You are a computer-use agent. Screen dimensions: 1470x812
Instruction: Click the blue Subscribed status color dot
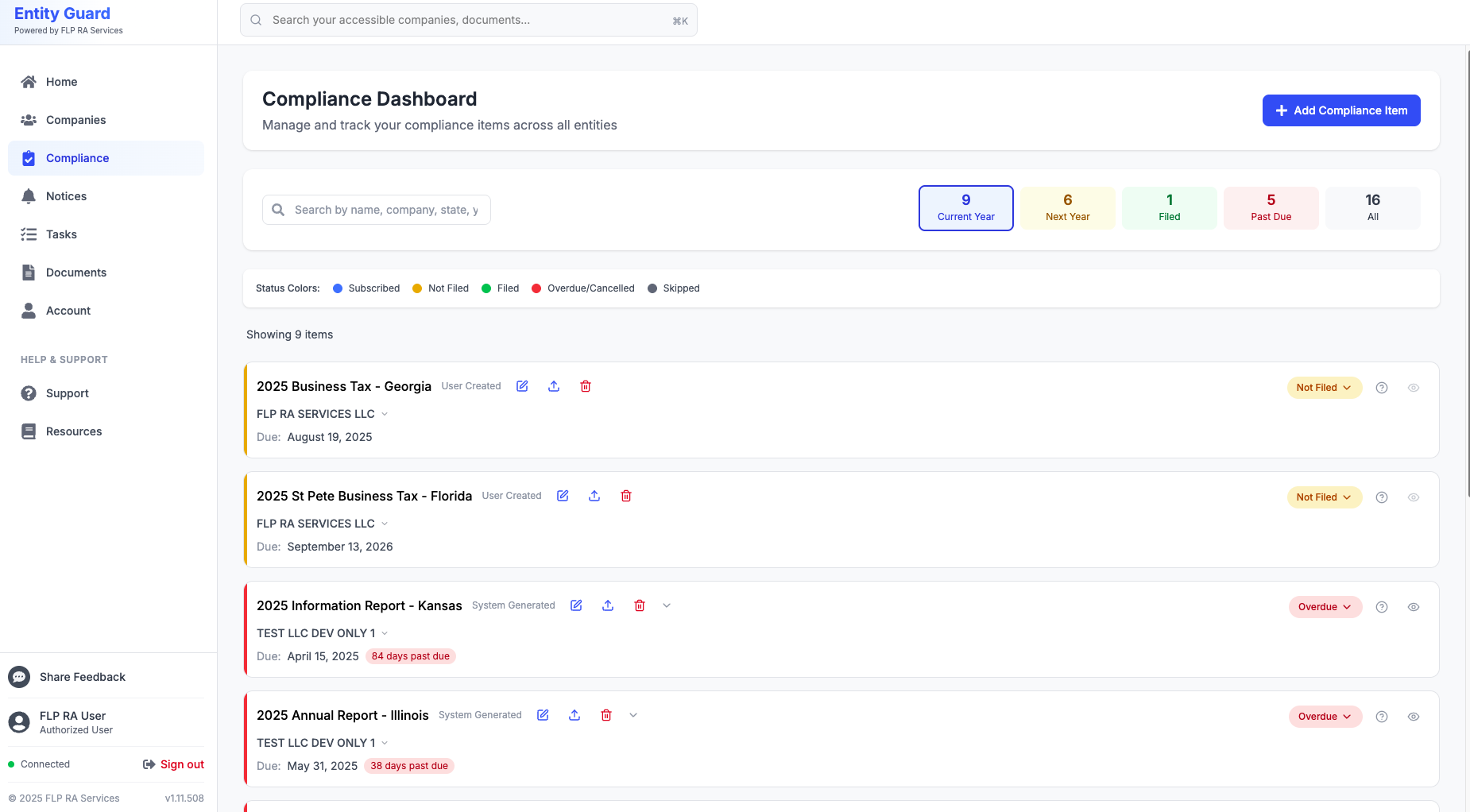338,288
